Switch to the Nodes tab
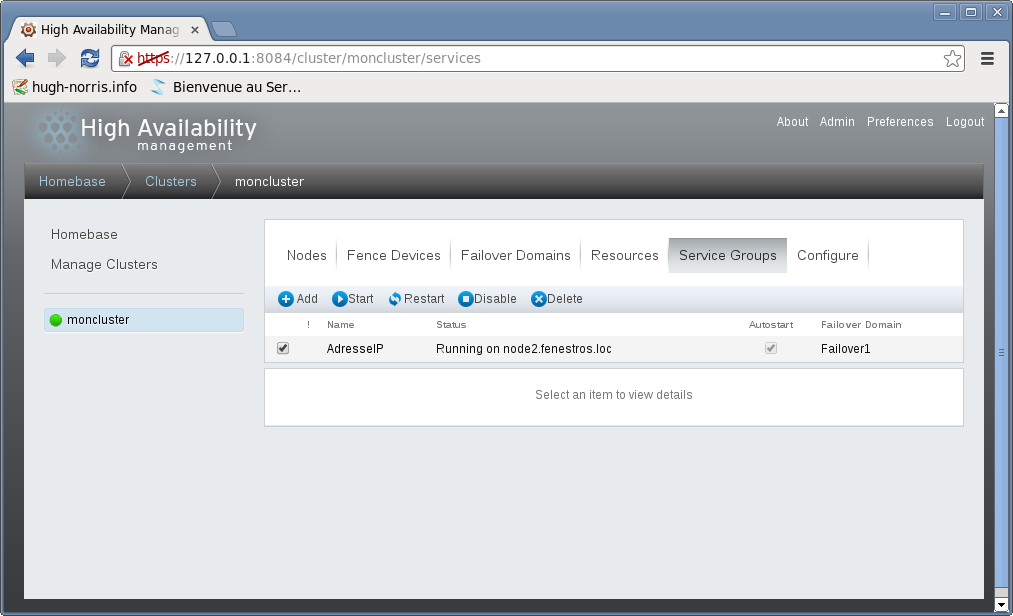Screen dimensions: 1013x616 [306, 255]
